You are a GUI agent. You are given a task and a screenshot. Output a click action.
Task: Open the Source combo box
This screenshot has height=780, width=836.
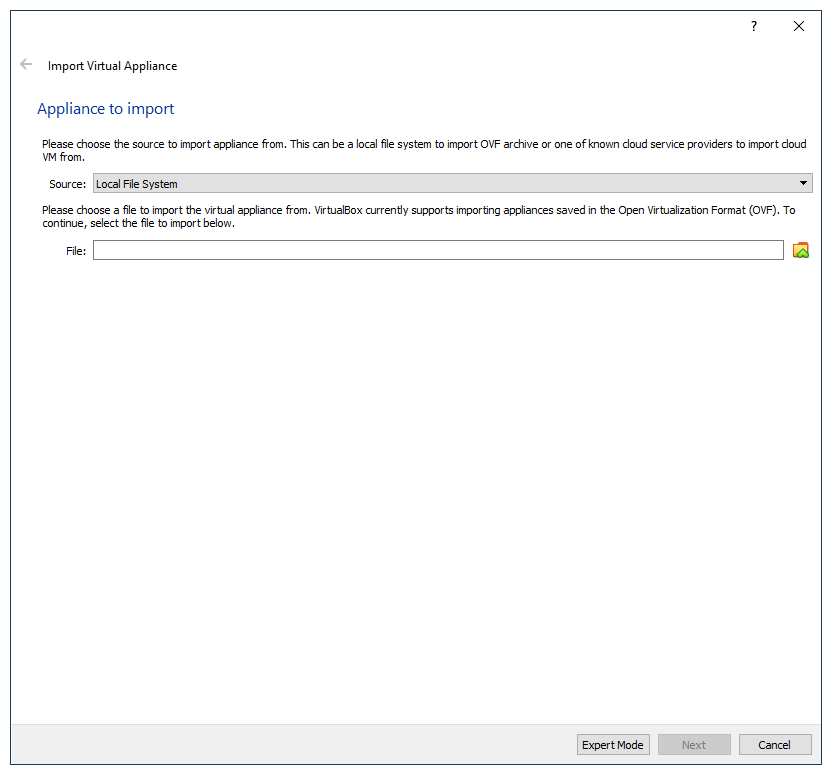pyautogui.click(x=452, y=184)
